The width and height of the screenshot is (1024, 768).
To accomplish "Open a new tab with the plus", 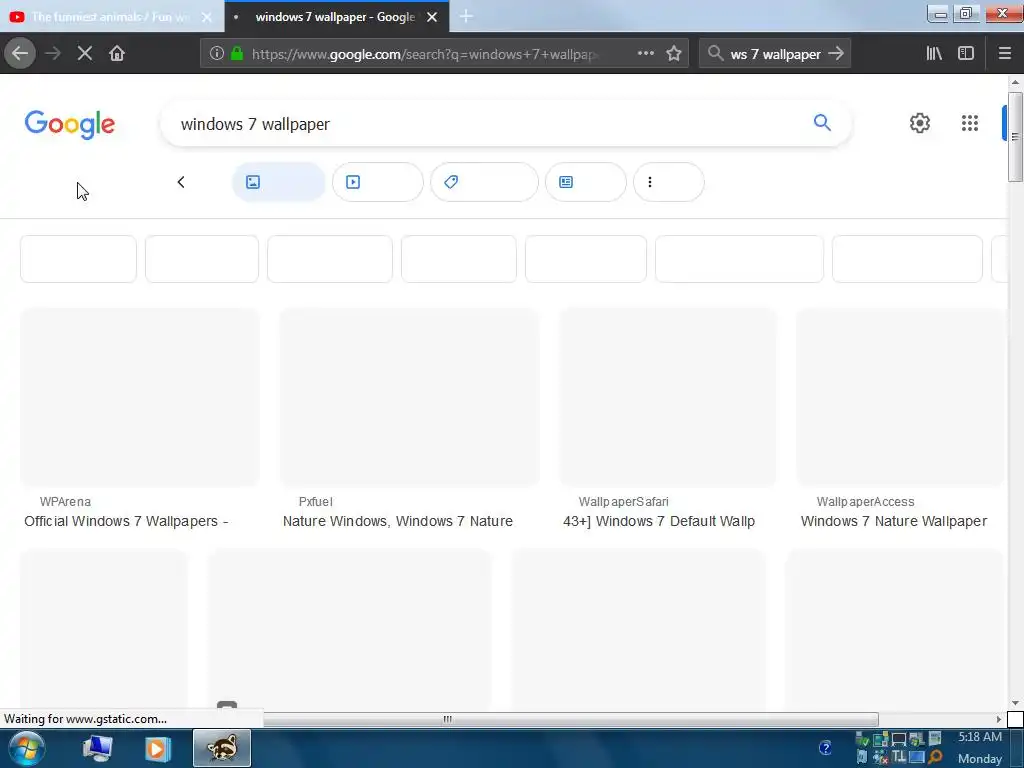I will (466, 17).
